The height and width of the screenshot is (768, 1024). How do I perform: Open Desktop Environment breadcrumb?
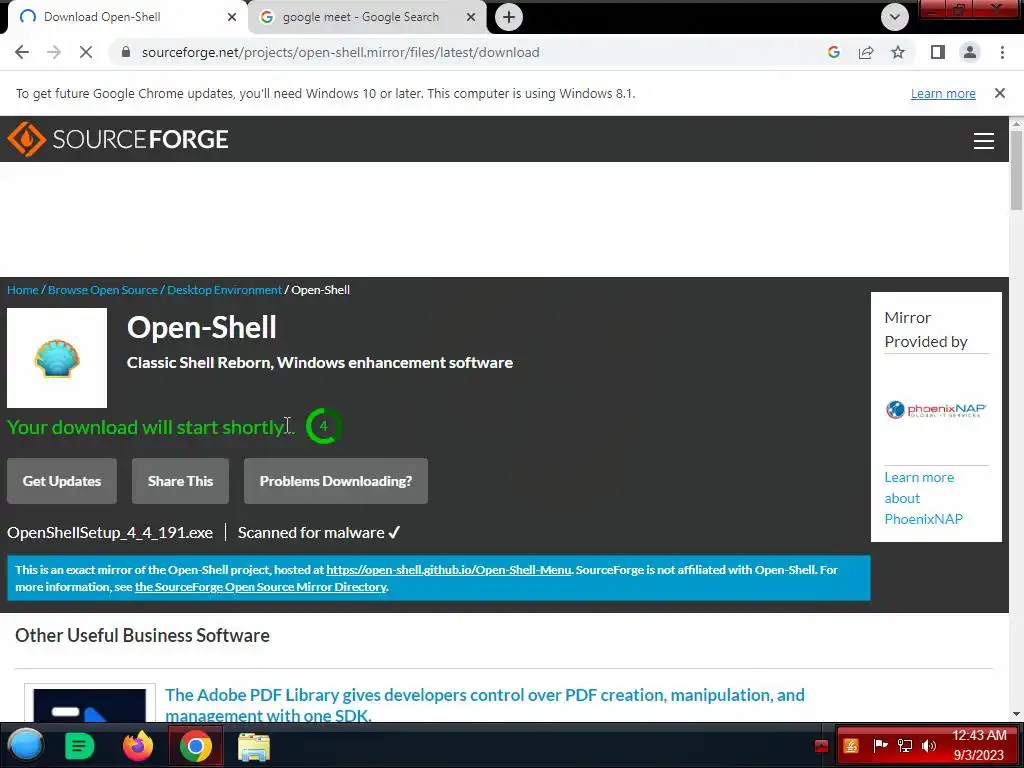pos(224,290)
